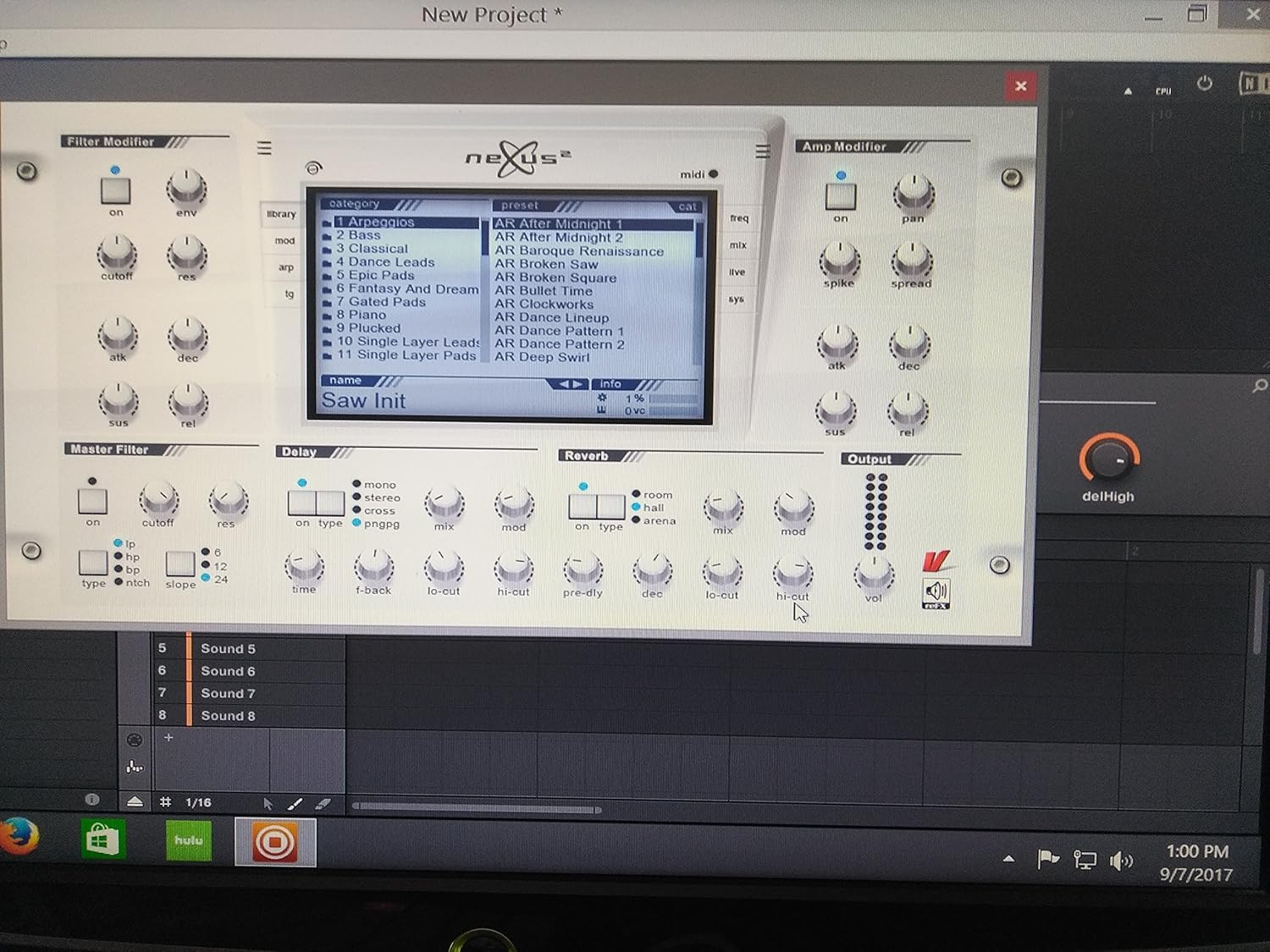
Task: Go to the next preset with the right arrow
Action: pos(578,384)
